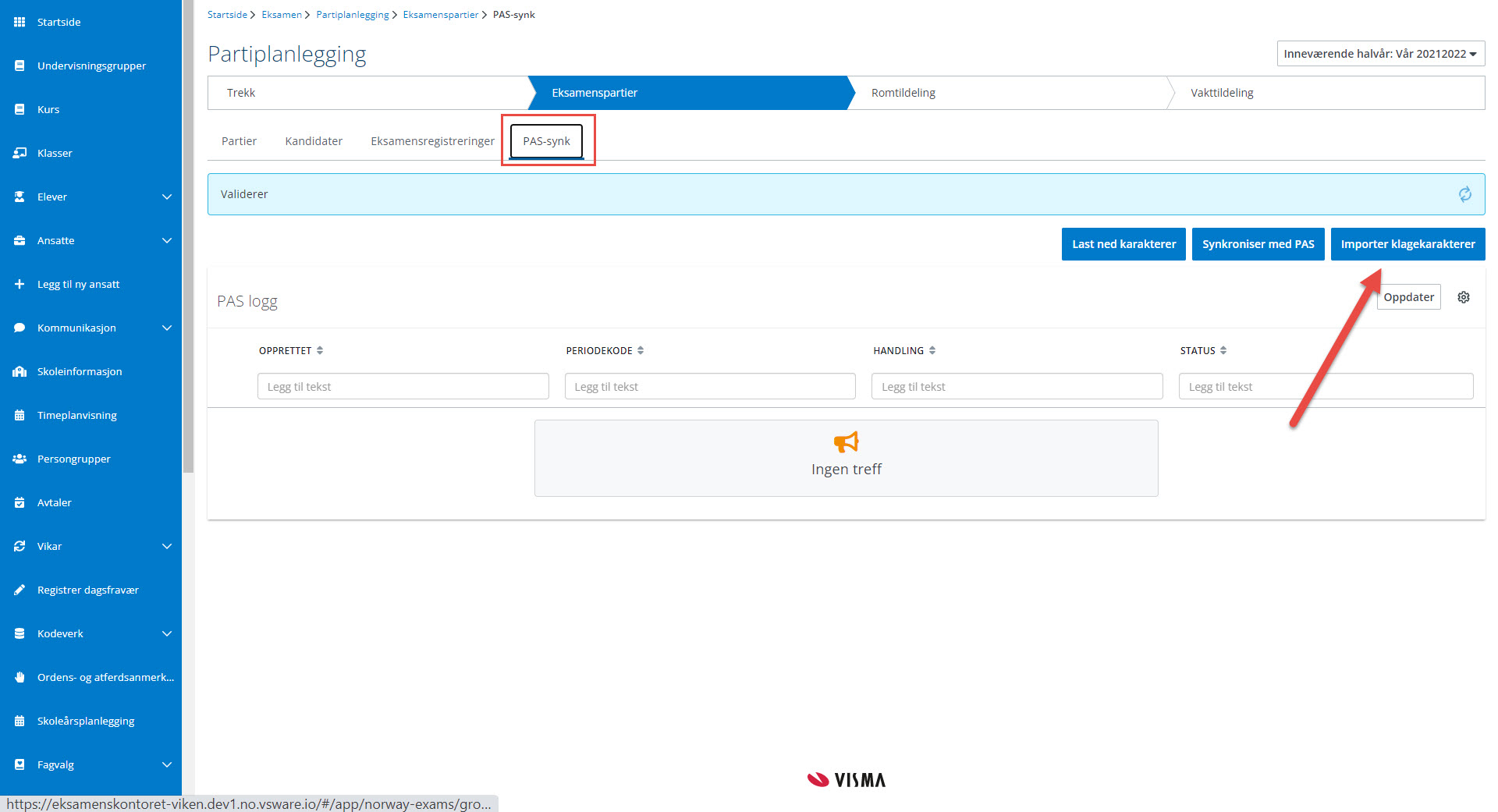Open Partiplanlegging breadcrumb link
This screenshot has height=812, width=1498.
pyautogui.click(x=352, y=15)
